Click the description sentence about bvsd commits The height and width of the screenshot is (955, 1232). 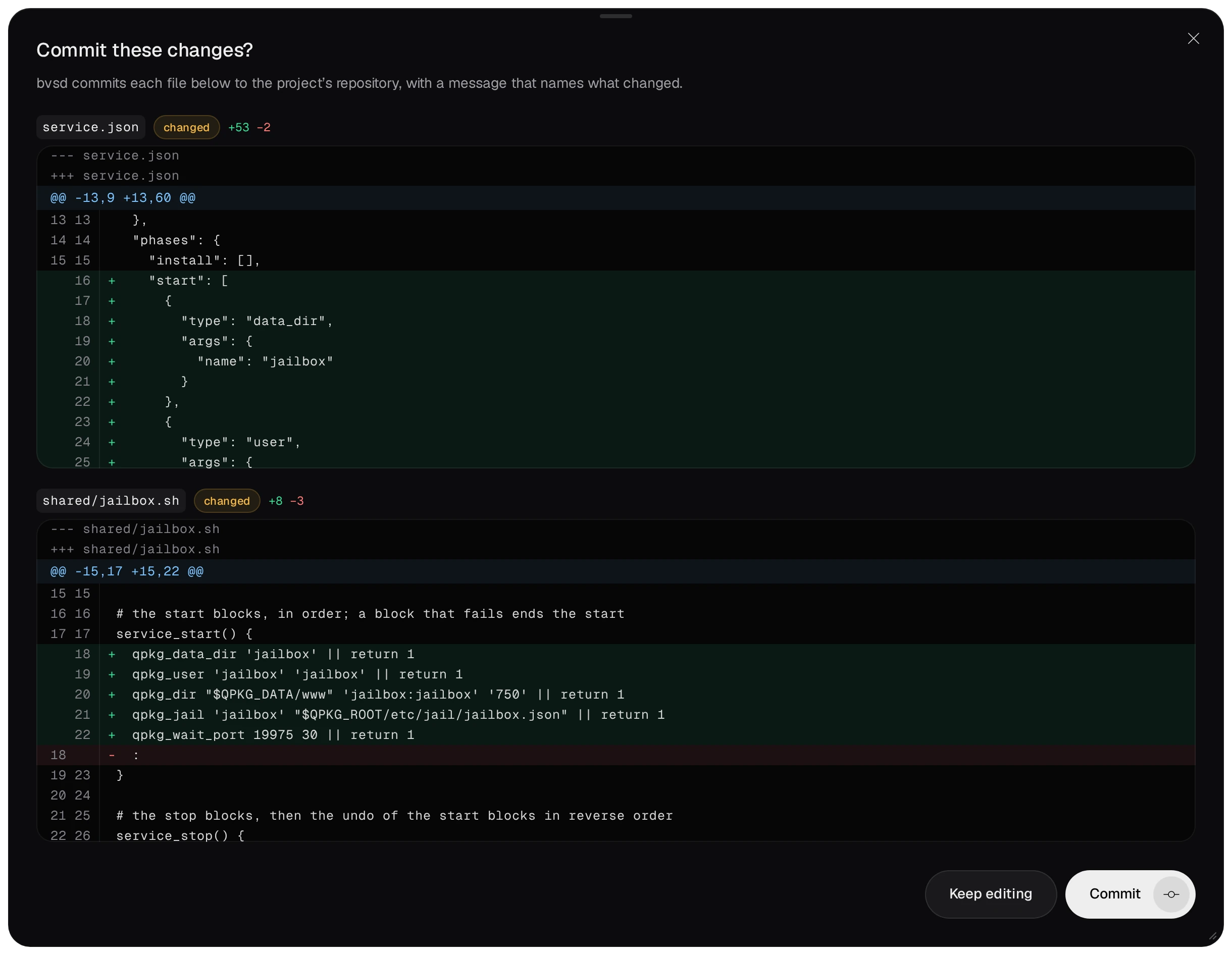point(360,83)
